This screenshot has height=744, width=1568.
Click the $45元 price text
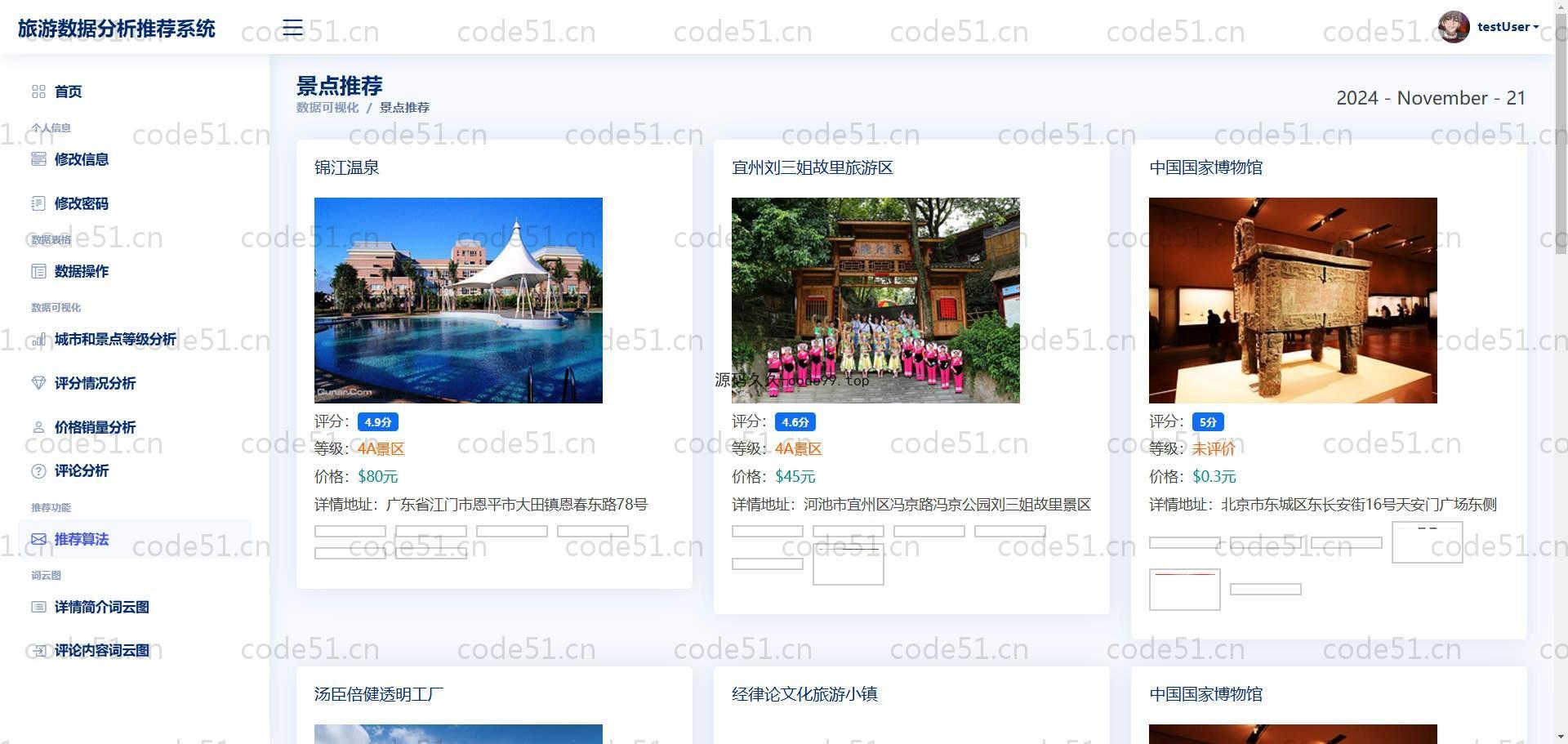coord(795,477)
